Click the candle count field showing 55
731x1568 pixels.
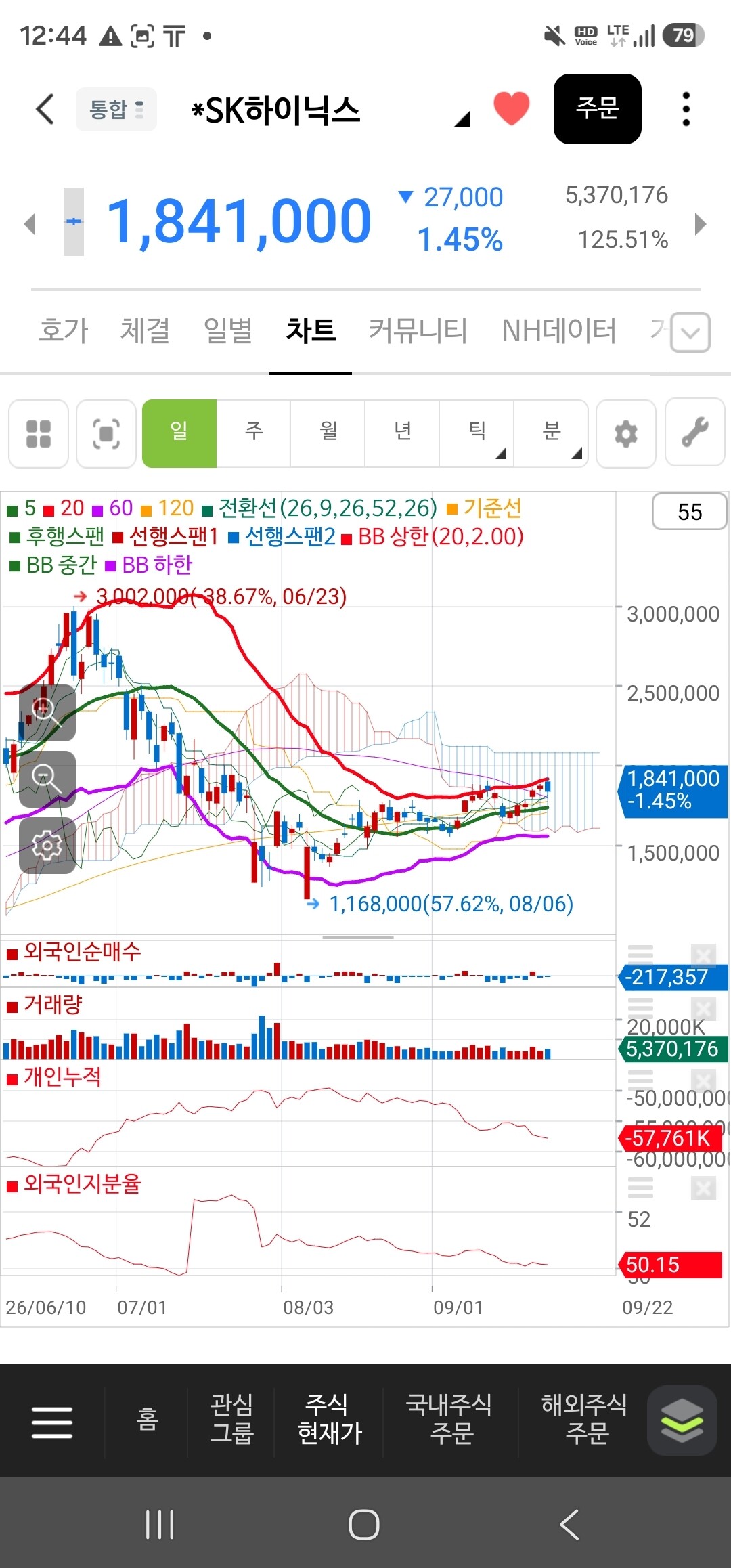click(x=690, y=512)
